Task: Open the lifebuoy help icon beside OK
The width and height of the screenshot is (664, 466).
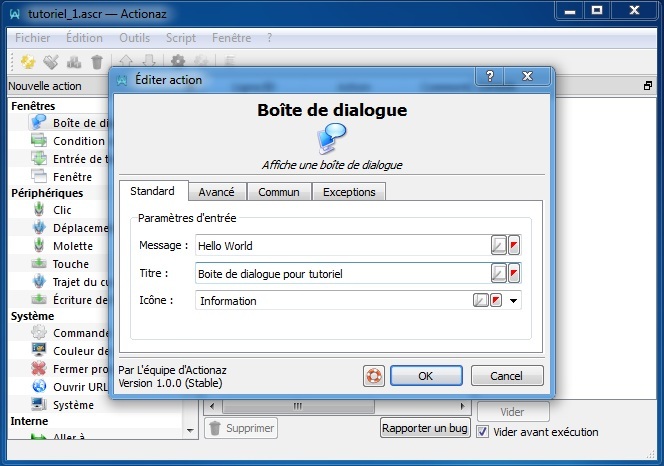Action: pos(374,376)
